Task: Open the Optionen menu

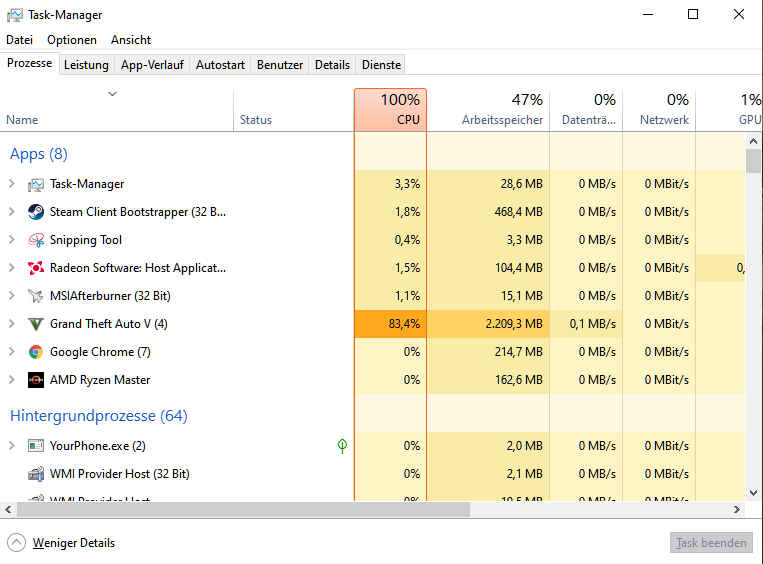Action: [x=72, y=40]
